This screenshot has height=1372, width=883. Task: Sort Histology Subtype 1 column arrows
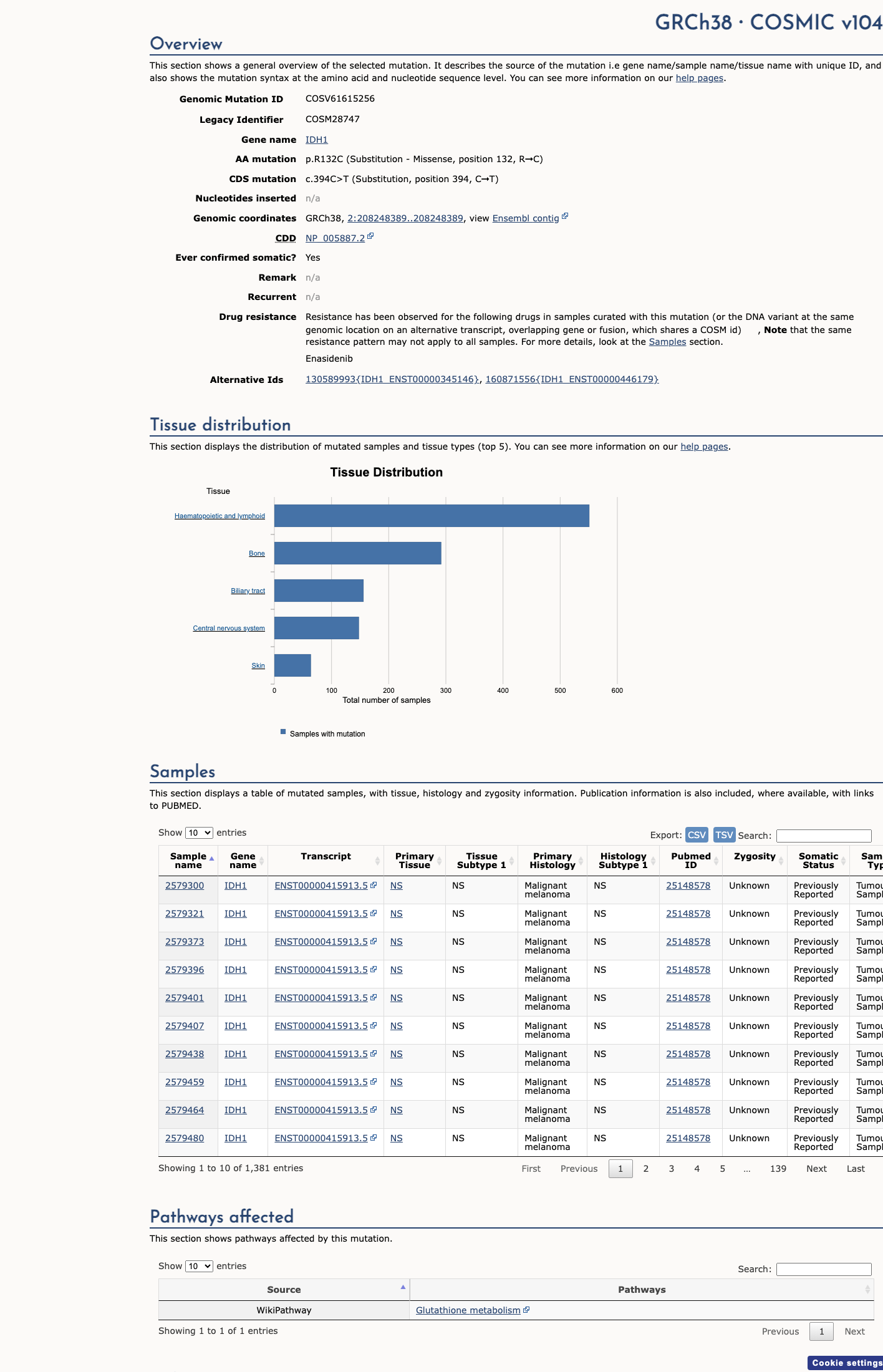coord(653,861)
